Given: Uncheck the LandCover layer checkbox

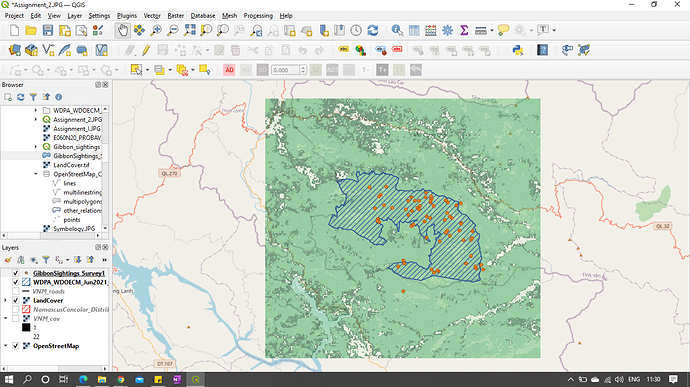Looking at the screenshot, I should click(16, 300).
